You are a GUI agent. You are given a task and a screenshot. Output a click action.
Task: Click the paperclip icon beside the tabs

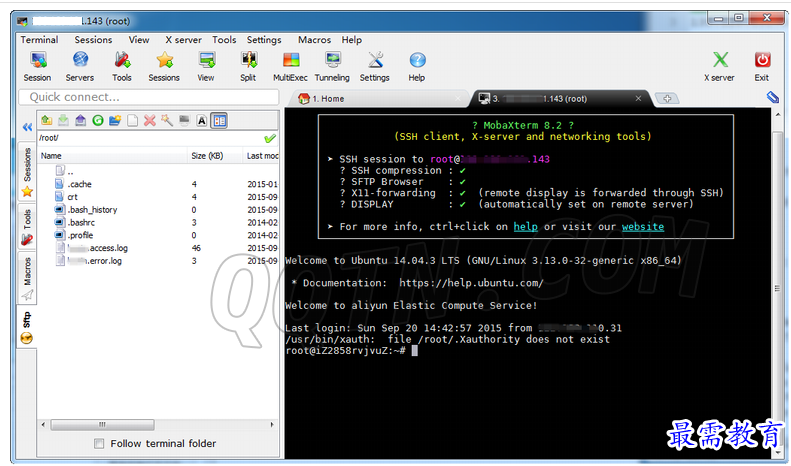773,98
